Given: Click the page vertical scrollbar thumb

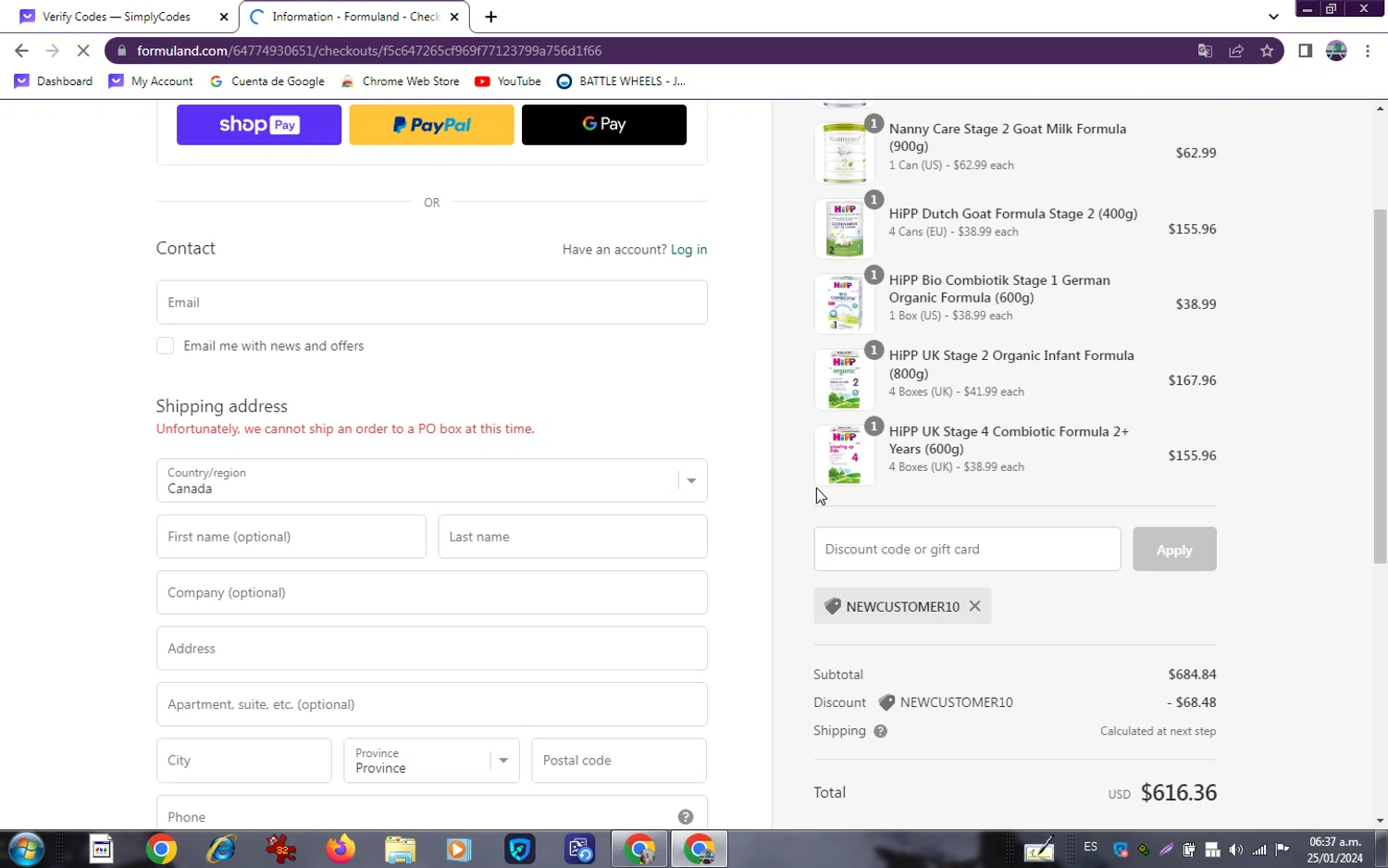Looking at the screenshot, I should pyautogui.click(x=1380, y=385).
